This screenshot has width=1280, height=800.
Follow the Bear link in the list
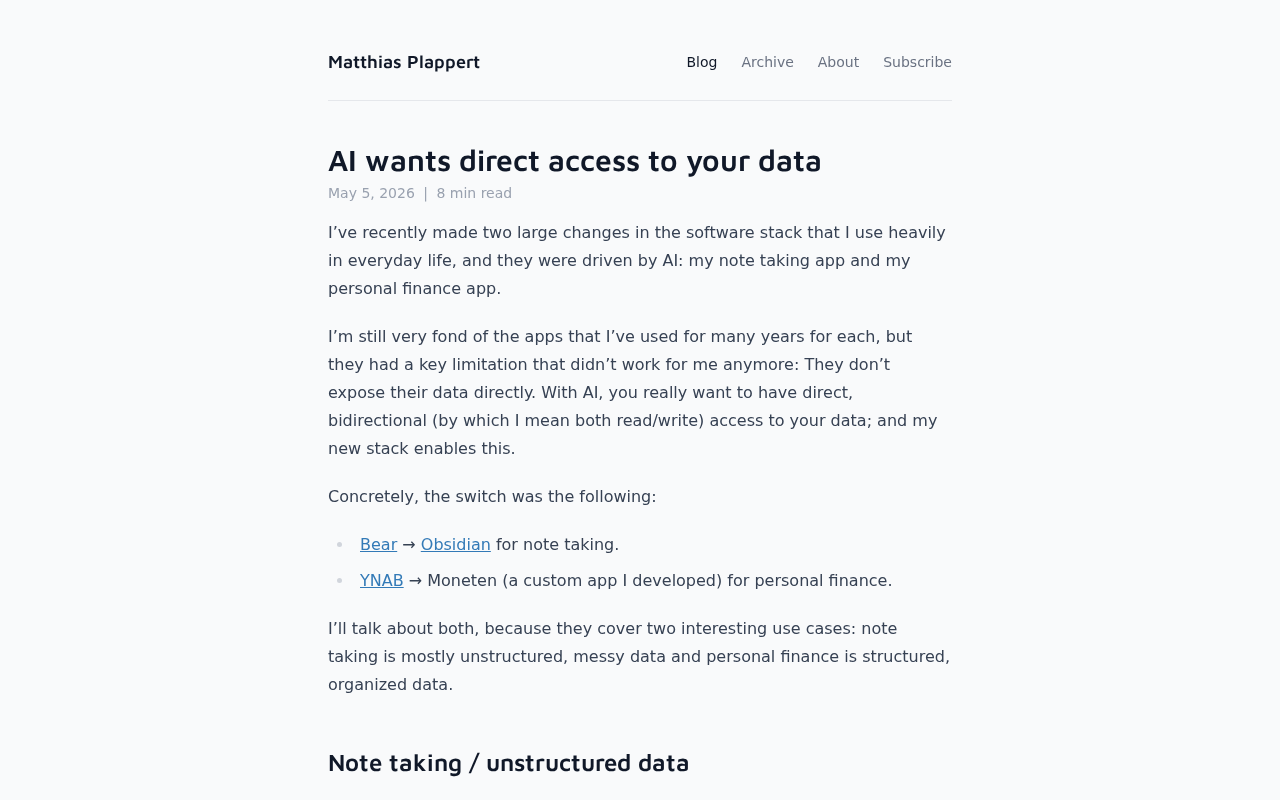pyautogui.click(x=378, y=544)
